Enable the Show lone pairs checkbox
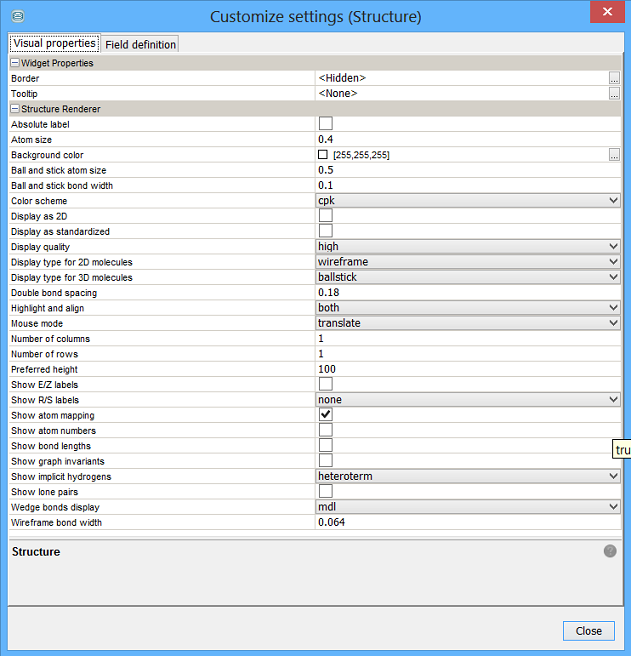Image resolution: width=631 pixels, height=656 pixels. 325,492
